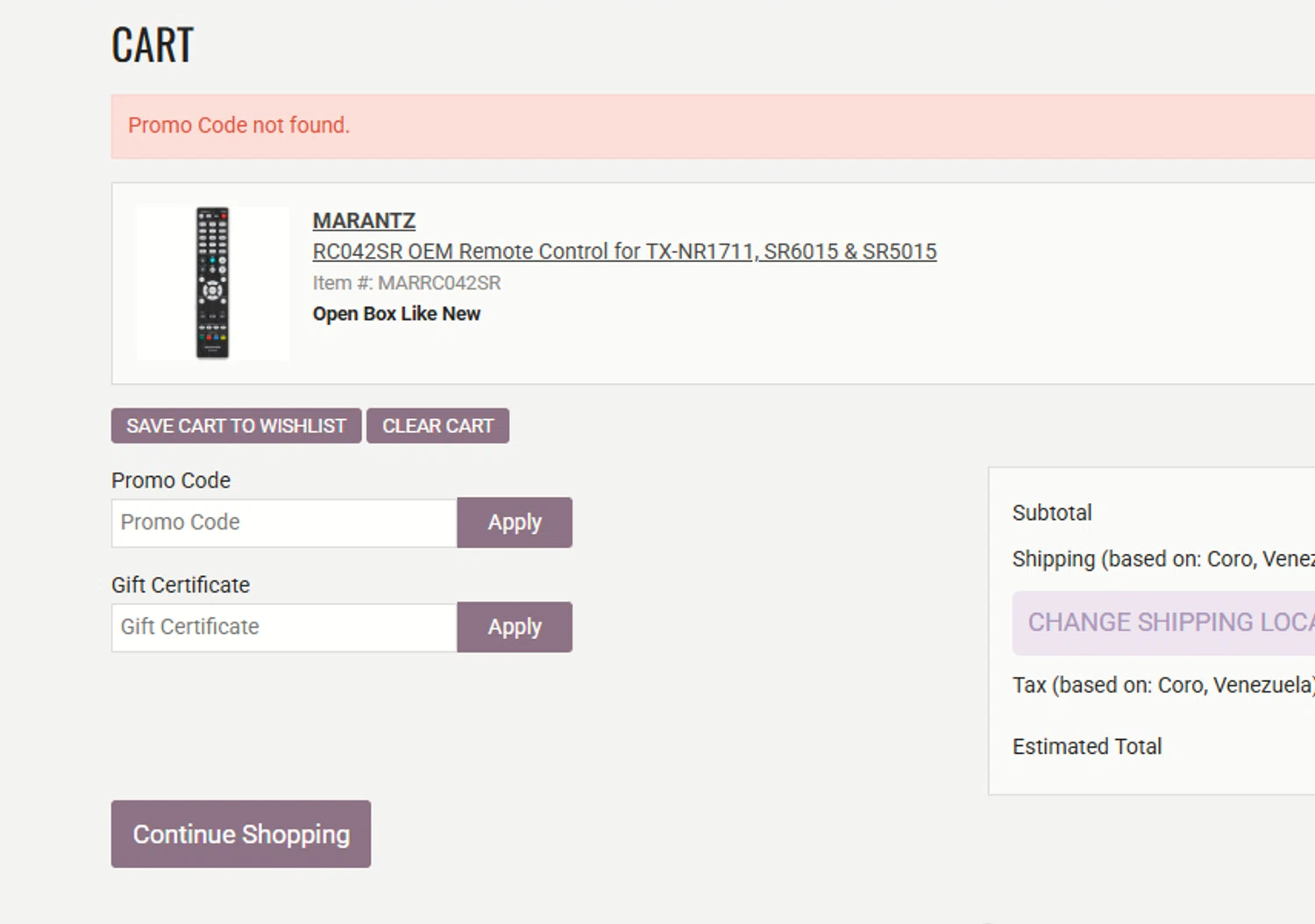Select the 'Promo Code' field label
The image size is (1315, 924).
click(171, 480)
